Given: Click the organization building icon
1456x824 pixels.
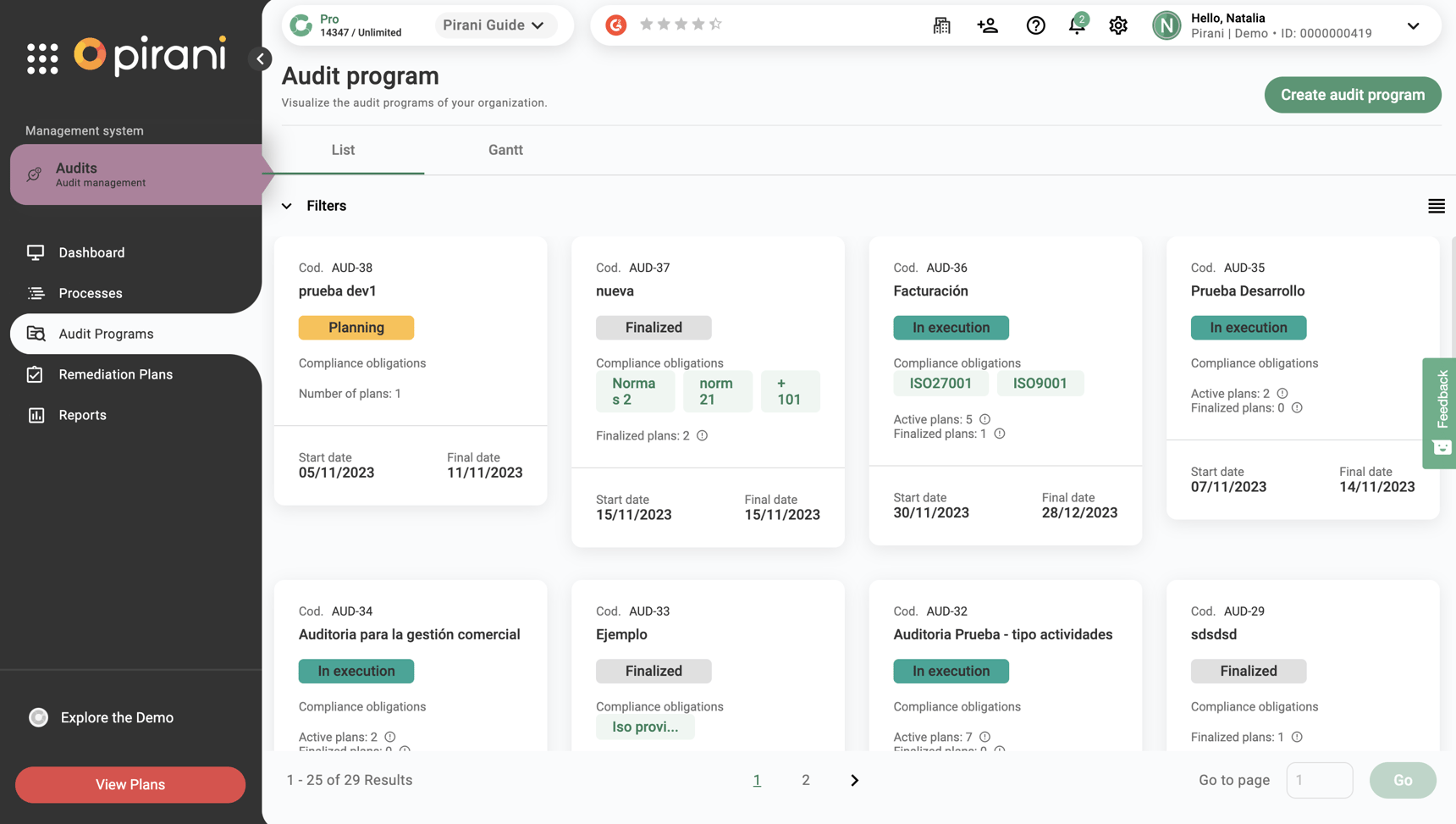Looking at the screenshot, I should pyautogui.click(x=941, y=25).
